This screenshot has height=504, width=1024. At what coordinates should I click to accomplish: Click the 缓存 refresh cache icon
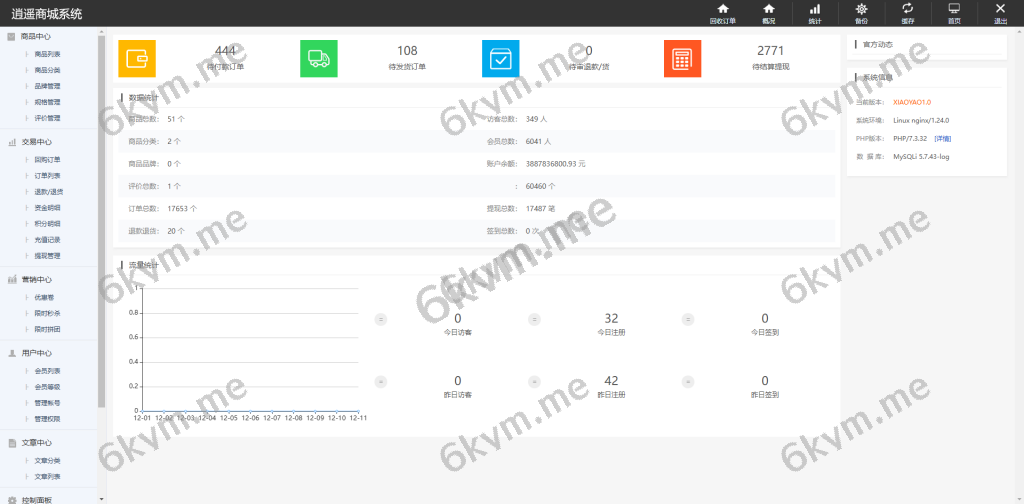click(x=908, y=12)
